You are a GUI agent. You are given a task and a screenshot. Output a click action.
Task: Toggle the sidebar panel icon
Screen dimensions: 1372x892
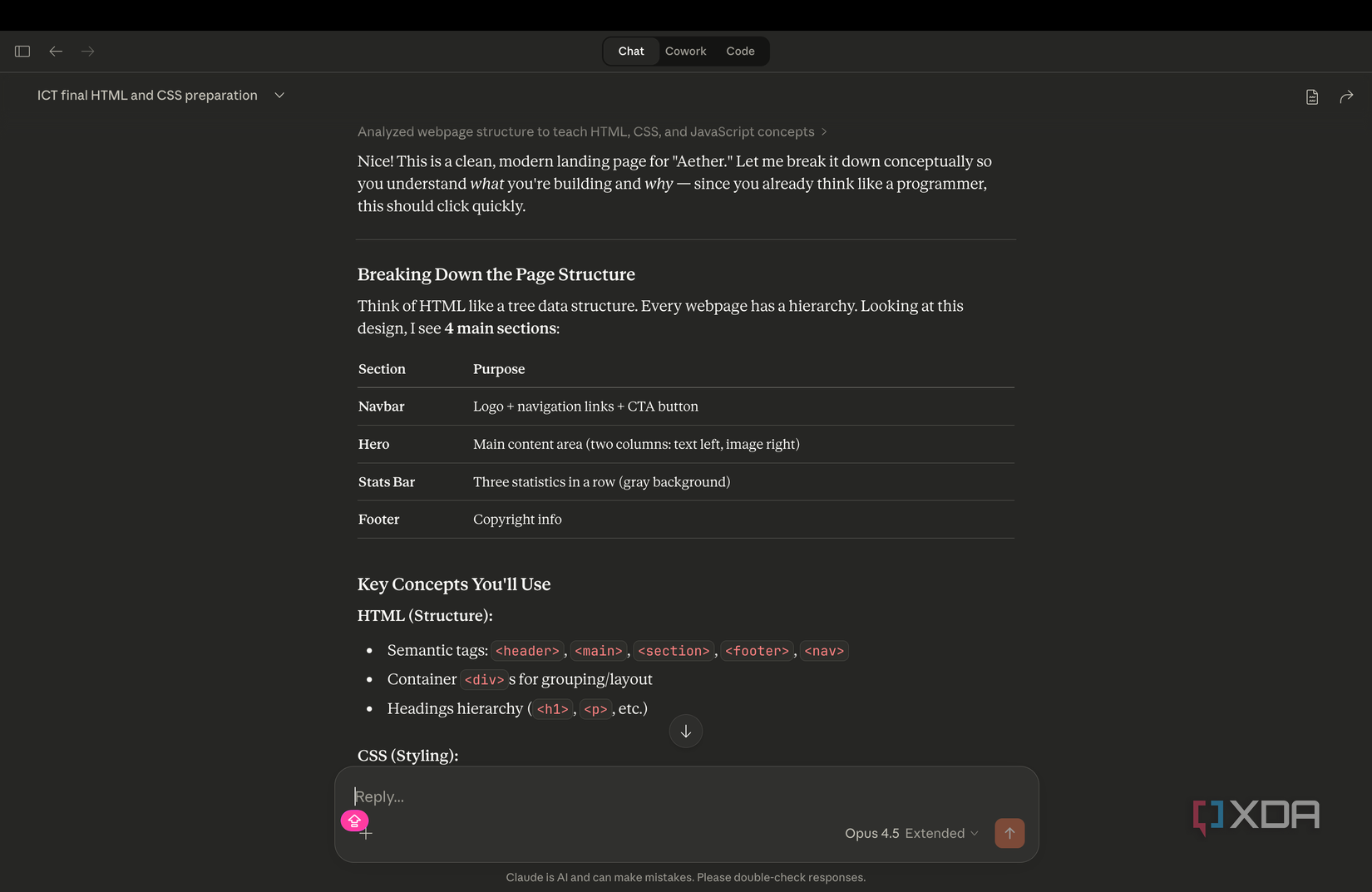[22, 52]
